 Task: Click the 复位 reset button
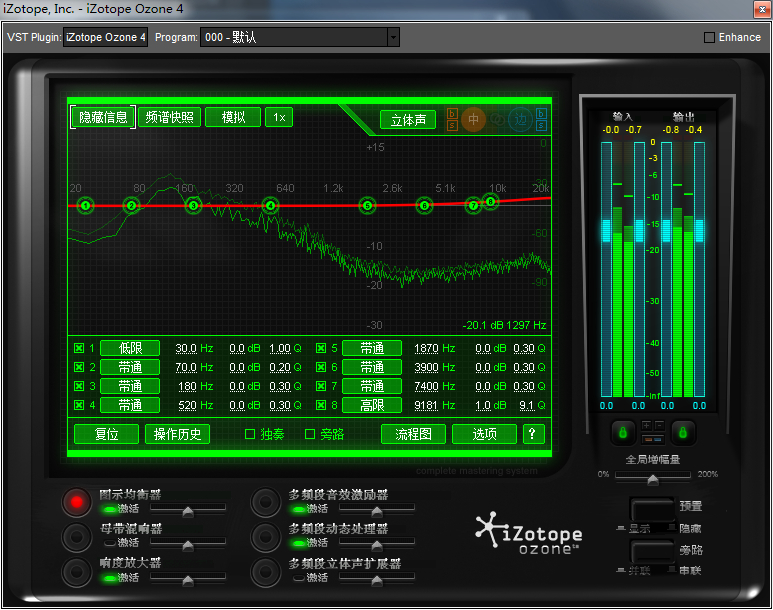click(106, 434)
